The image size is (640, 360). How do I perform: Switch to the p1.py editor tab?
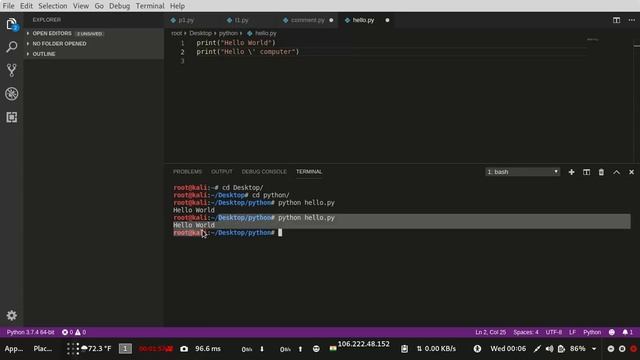click(186, 20)
